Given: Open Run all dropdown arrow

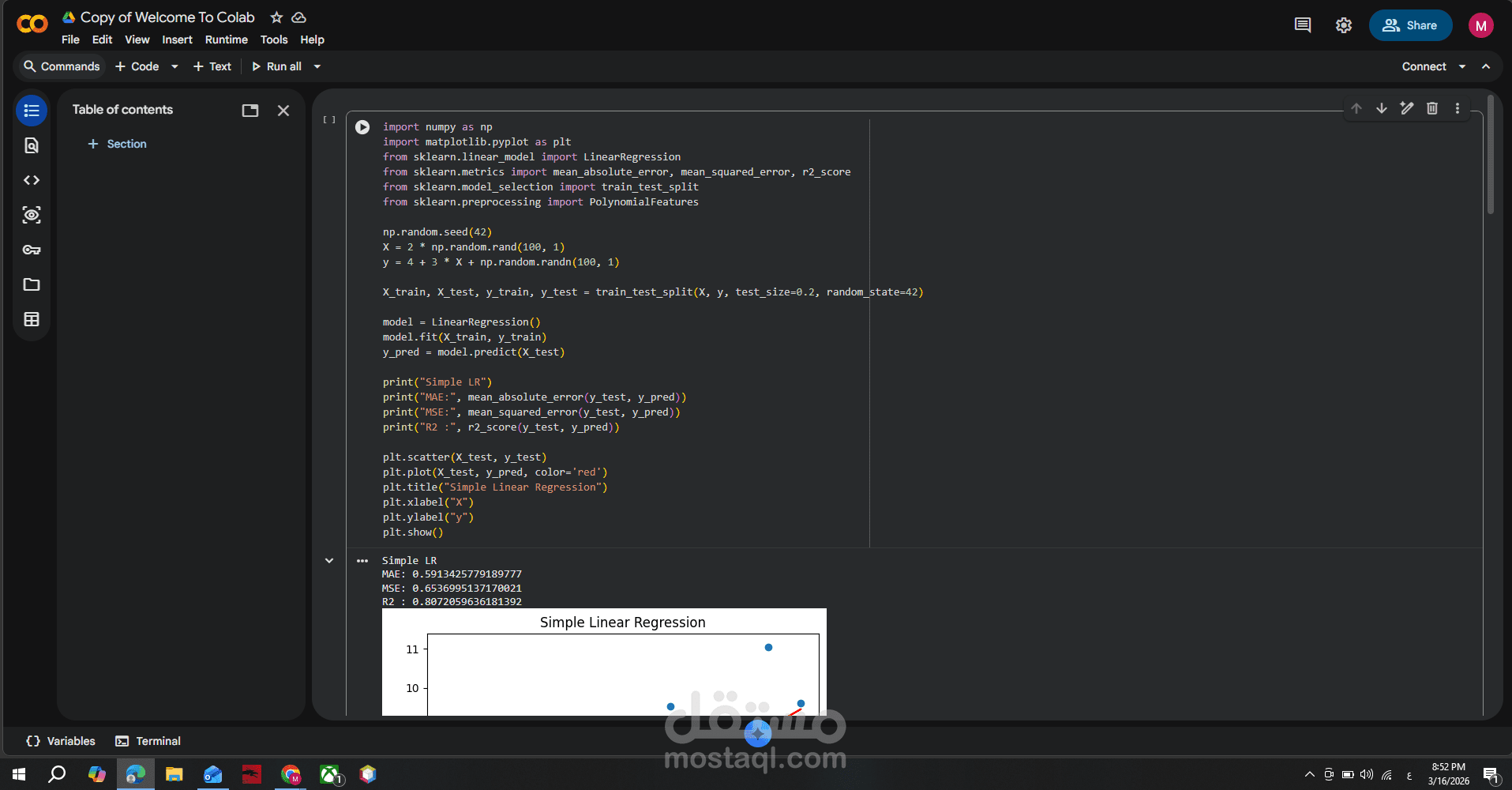Looking at the screenshot, I should click(x=317, y=66).
